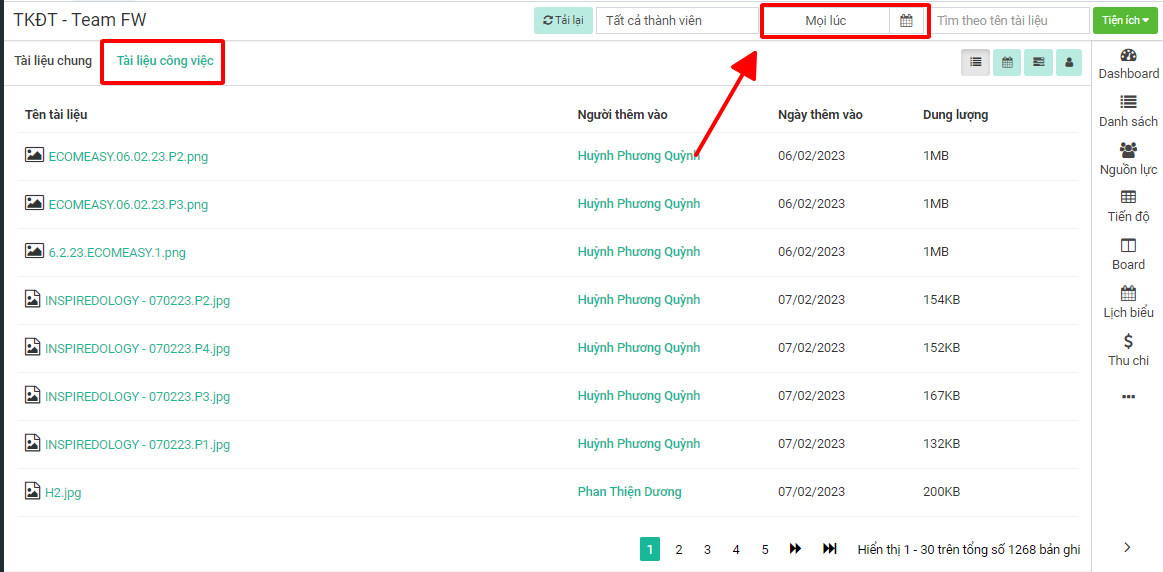Select the Tài liệu công việc tab
1163x572 pixels.
pos(165,61)
